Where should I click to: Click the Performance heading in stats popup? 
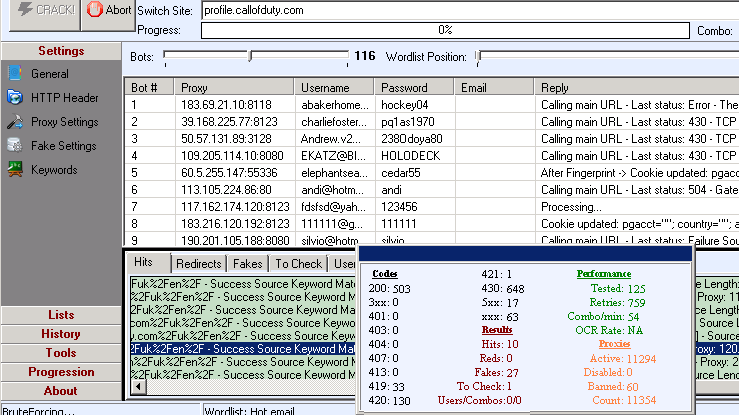click(x=604, y=274)
